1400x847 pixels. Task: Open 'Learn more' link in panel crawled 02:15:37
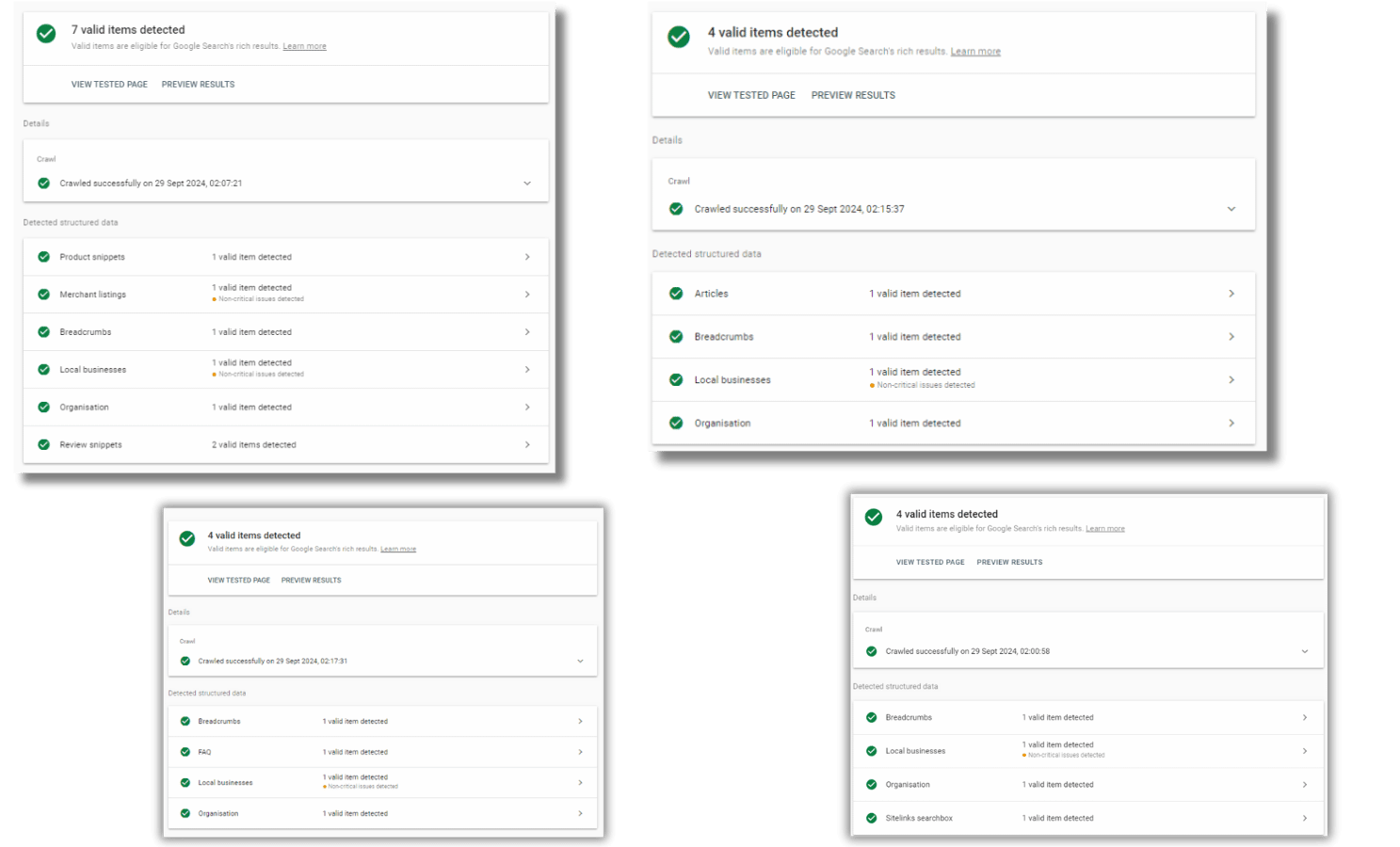(975, 52)
